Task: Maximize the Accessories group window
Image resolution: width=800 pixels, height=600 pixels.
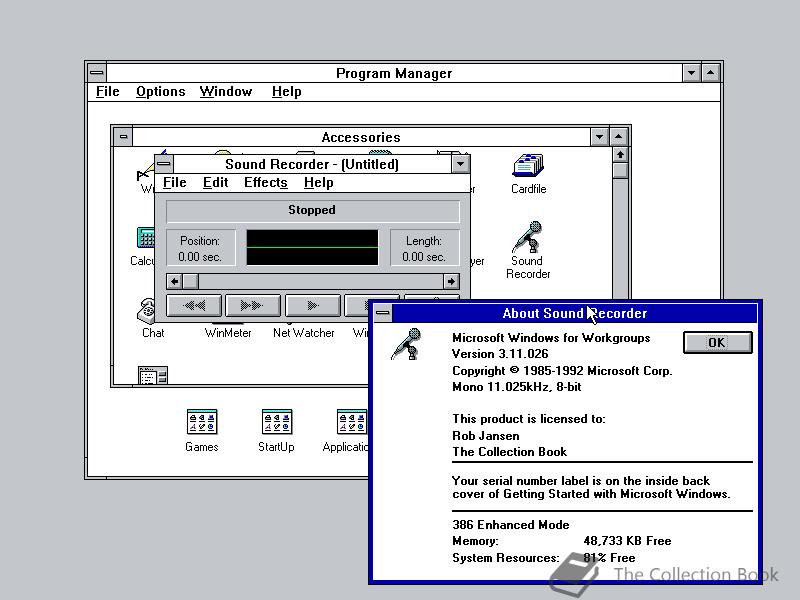Action: coord(618,137)
